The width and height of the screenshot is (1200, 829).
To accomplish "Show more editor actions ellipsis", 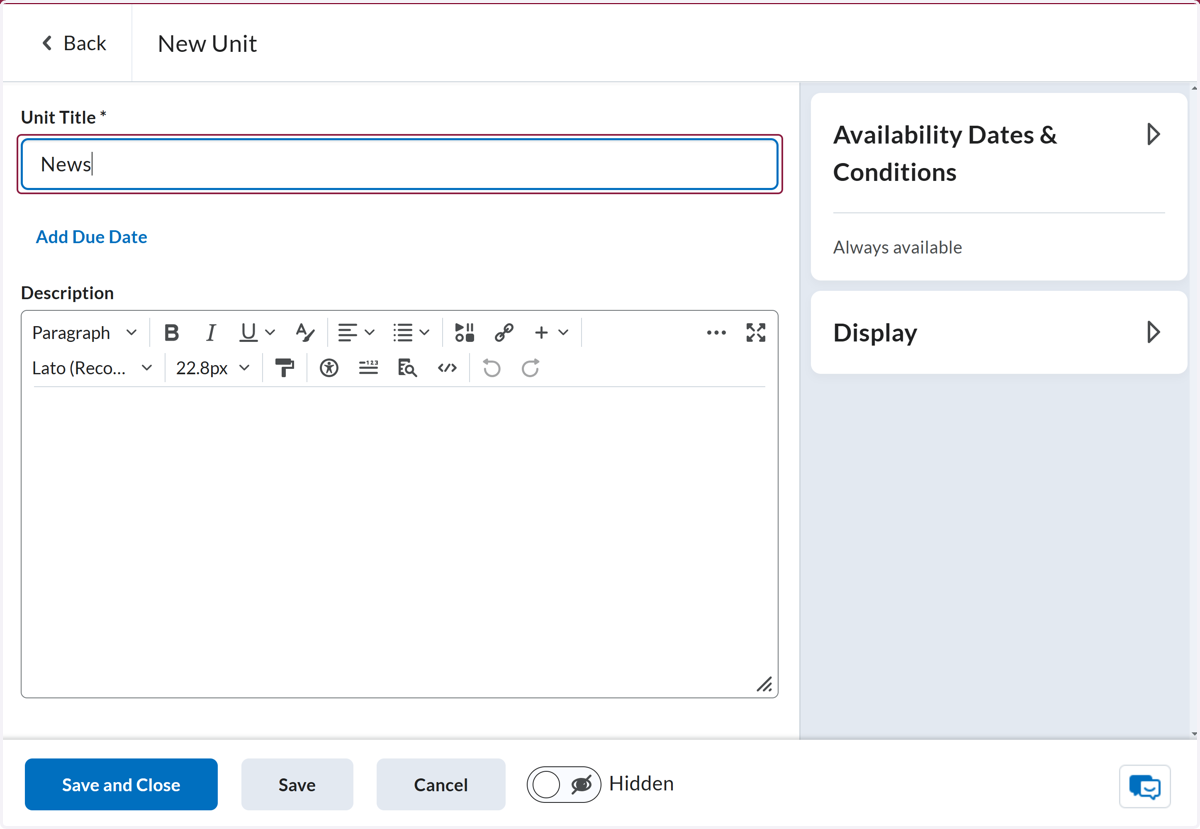I will 716,332.
